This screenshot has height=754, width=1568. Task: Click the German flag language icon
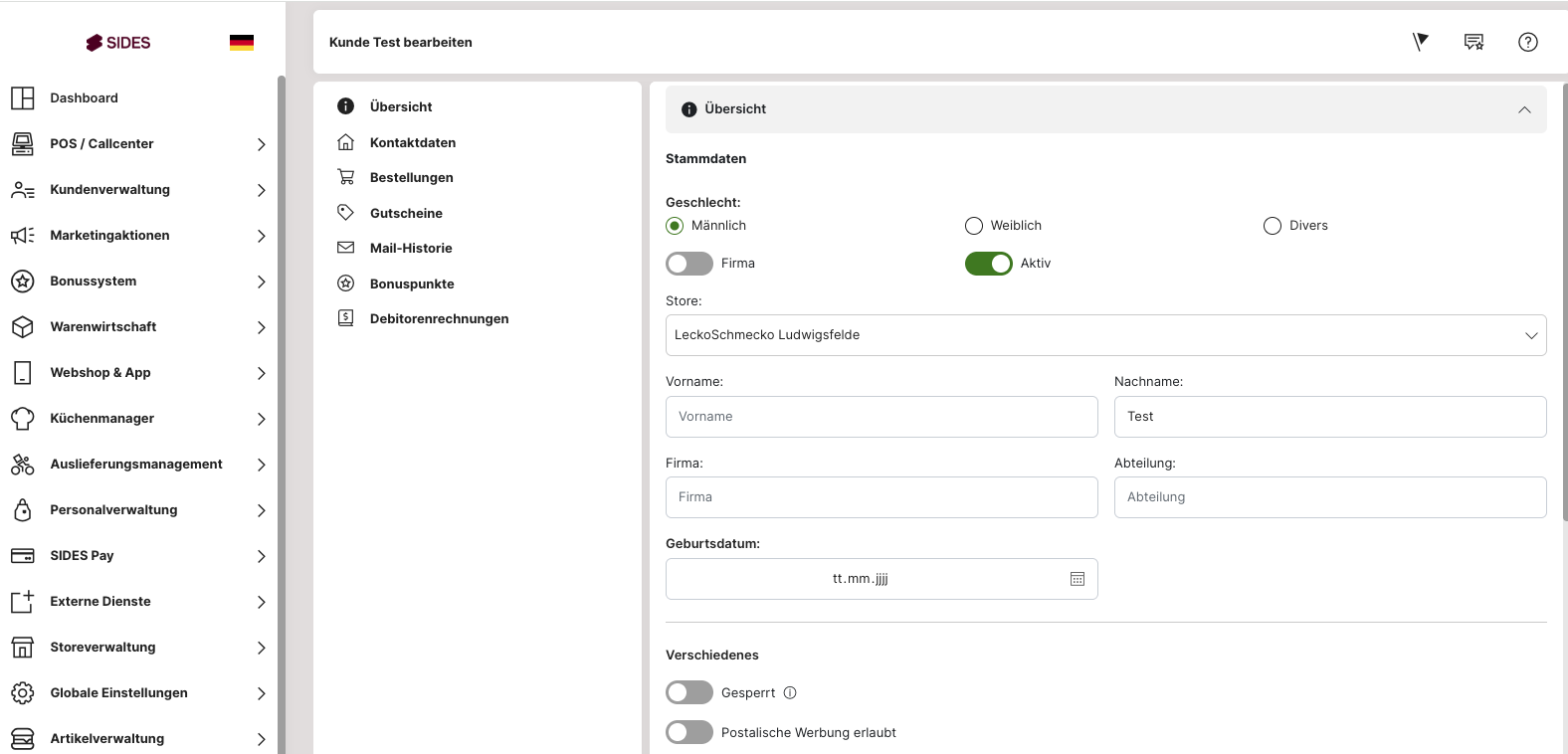pos(241,43)
